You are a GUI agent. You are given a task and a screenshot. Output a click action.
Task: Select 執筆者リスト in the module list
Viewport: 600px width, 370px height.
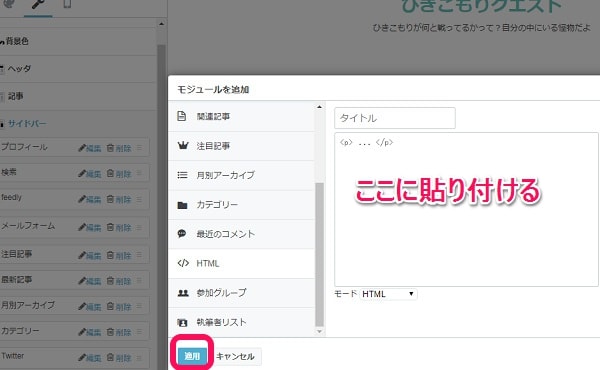click(241, 323)
